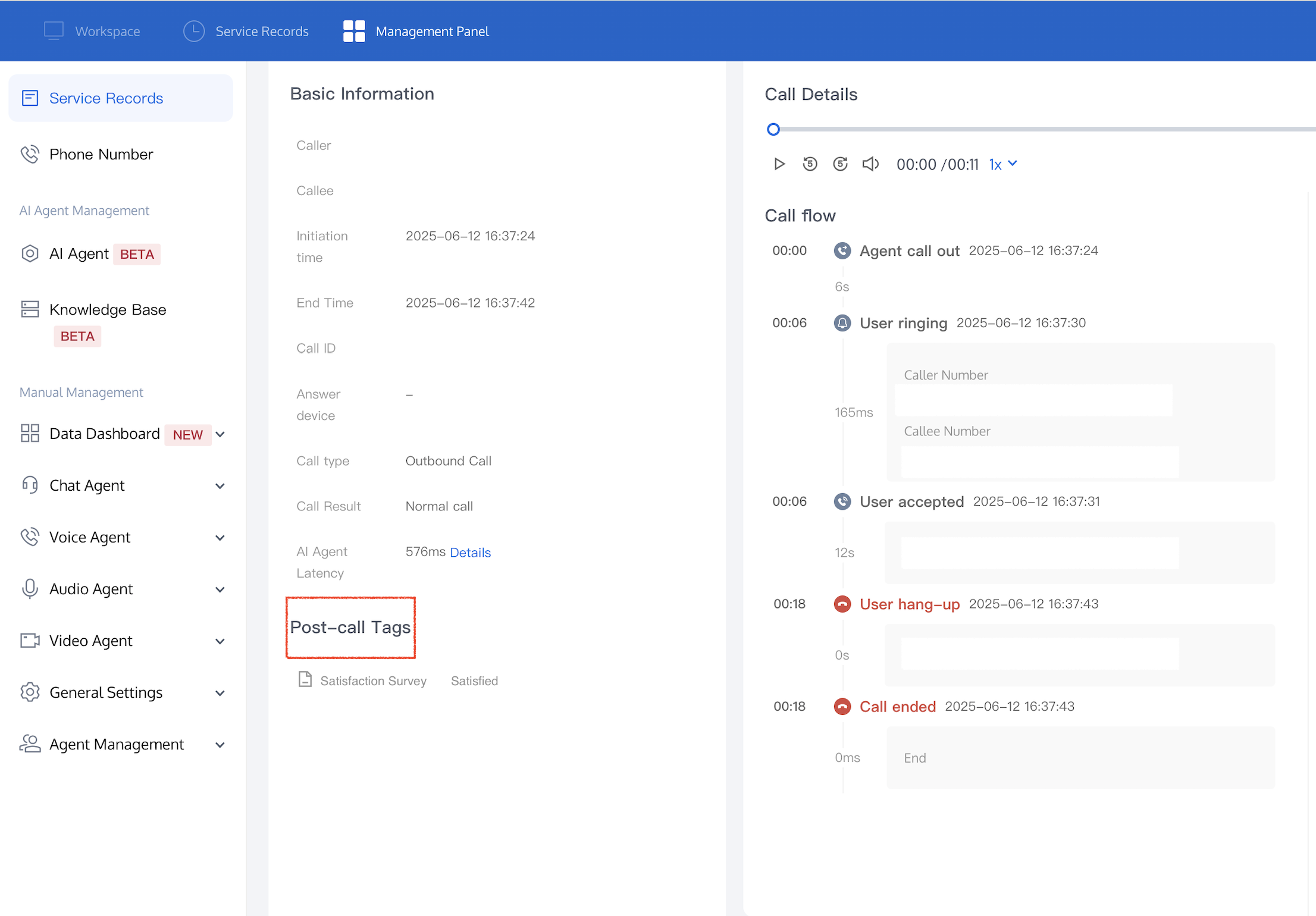This screenshot has height=916, width=1316.
Task: Open AI Agent Latency Details link
Action: [470, 553]
